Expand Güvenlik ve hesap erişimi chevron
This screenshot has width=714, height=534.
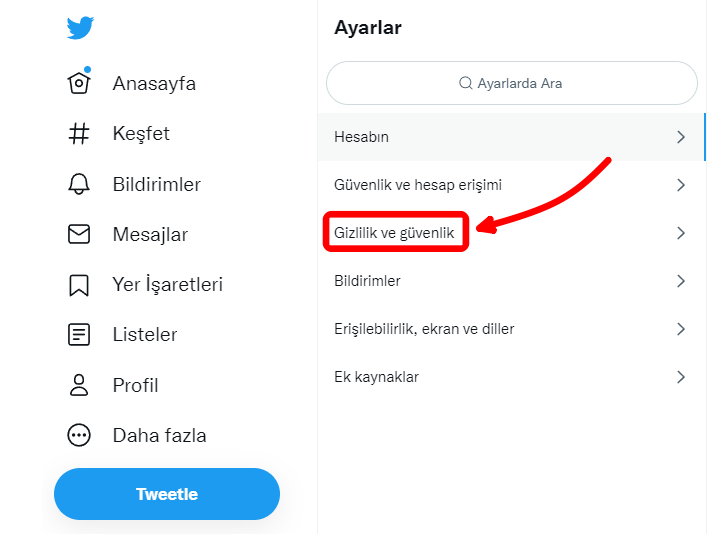681,185
